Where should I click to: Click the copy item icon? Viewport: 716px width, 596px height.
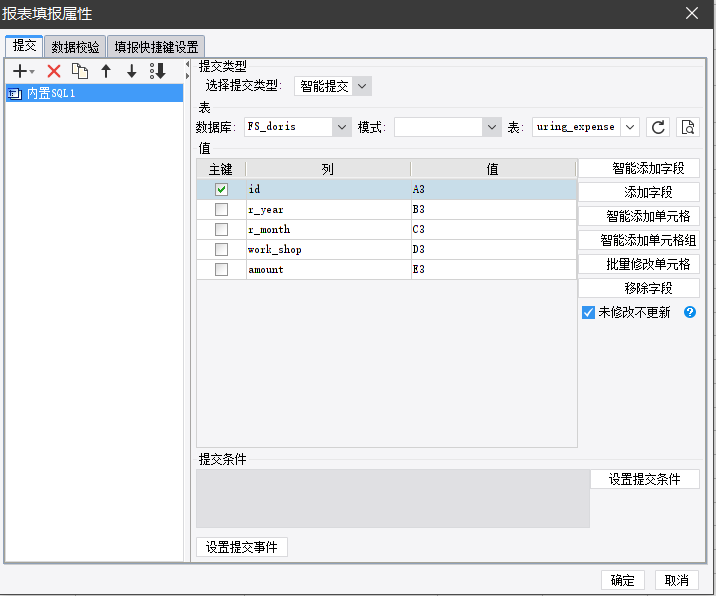click(x=80, y=71)
